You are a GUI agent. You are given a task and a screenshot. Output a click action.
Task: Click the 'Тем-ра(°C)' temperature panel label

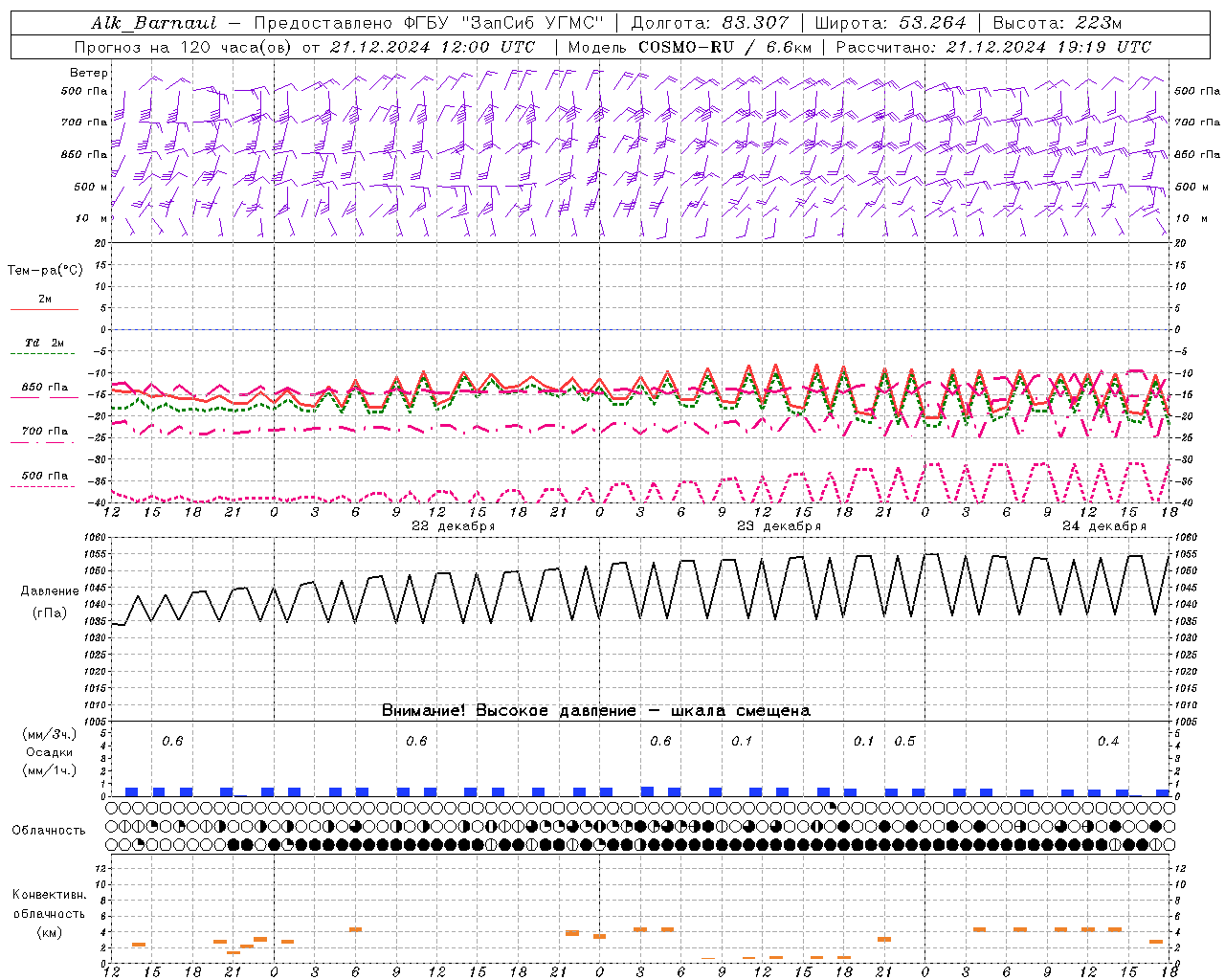[x=45, y=271]
